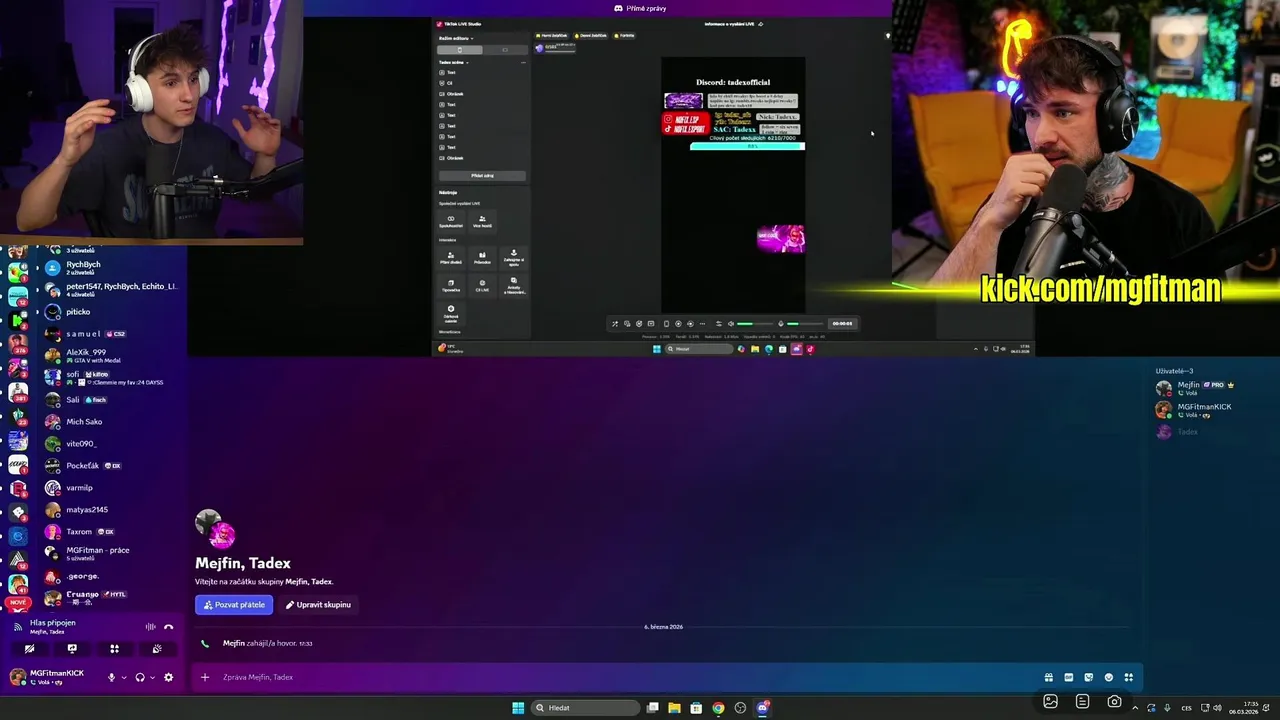1280x720 pixels.
Task: Click Přidat zdroj in streamed TikTok Studio
Action: coord(482,176)
